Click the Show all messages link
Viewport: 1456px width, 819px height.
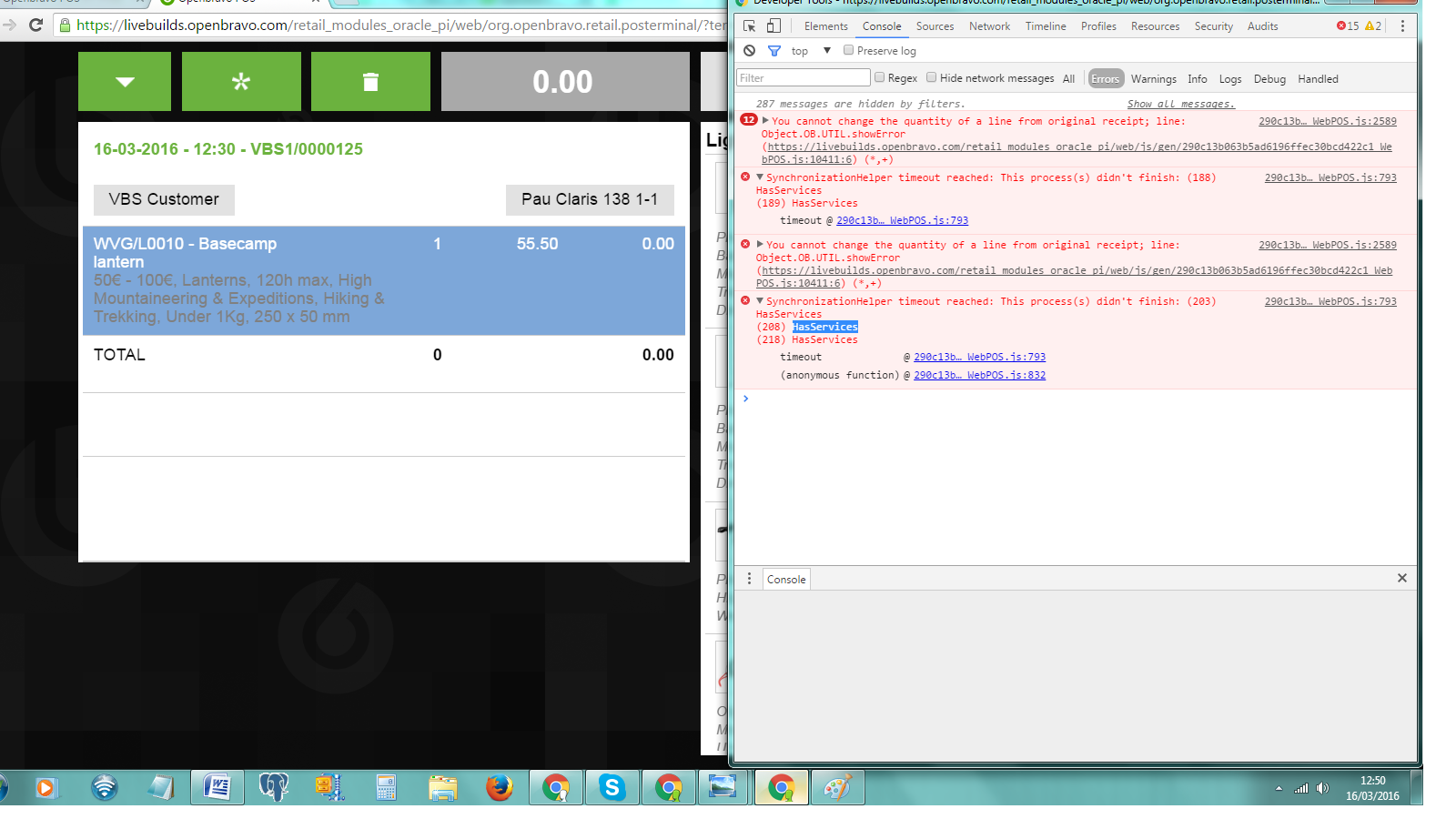1180,105
